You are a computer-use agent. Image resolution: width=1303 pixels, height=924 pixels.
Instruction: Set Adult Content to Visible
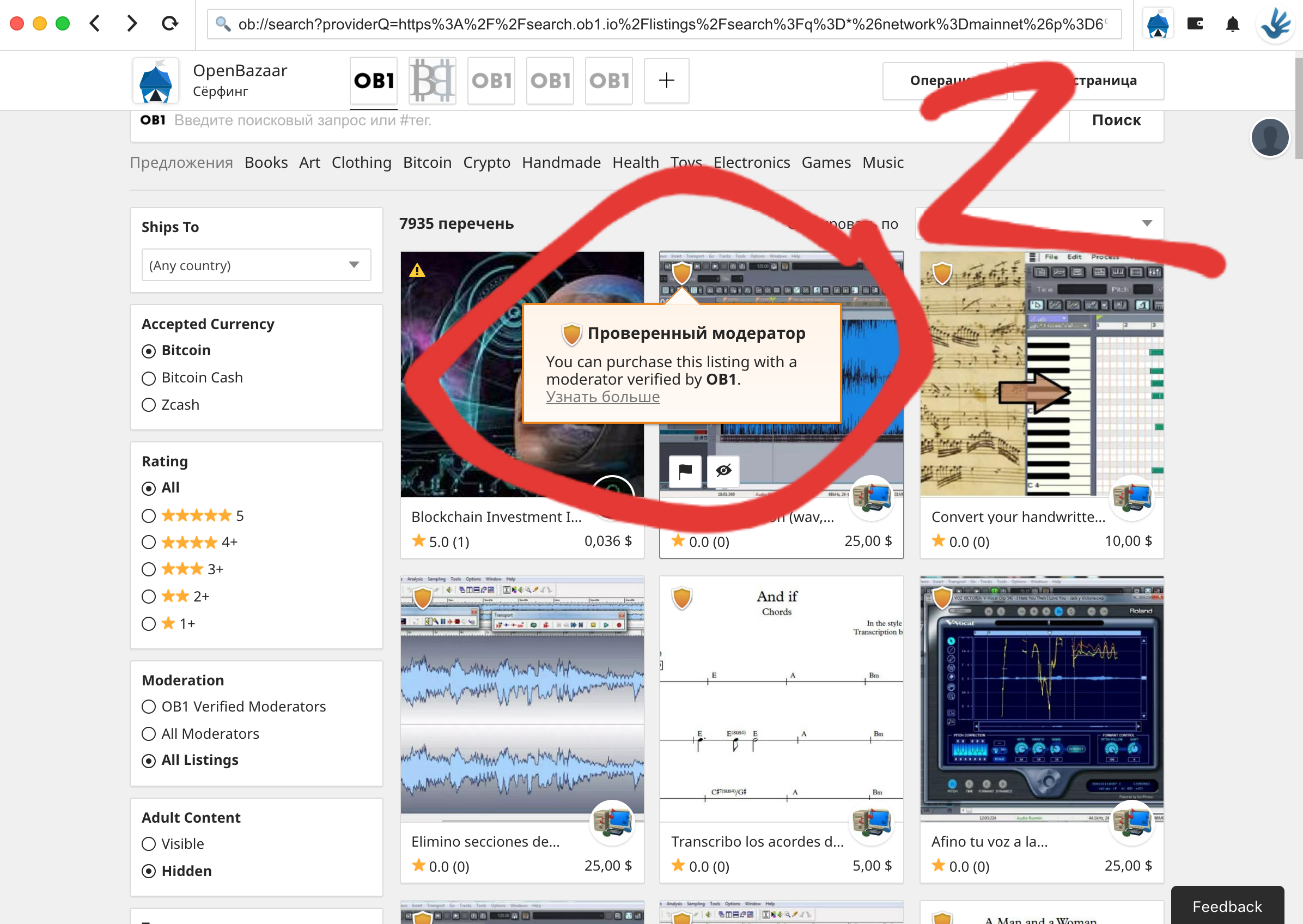pyautogui.click(x=149, y=844)
